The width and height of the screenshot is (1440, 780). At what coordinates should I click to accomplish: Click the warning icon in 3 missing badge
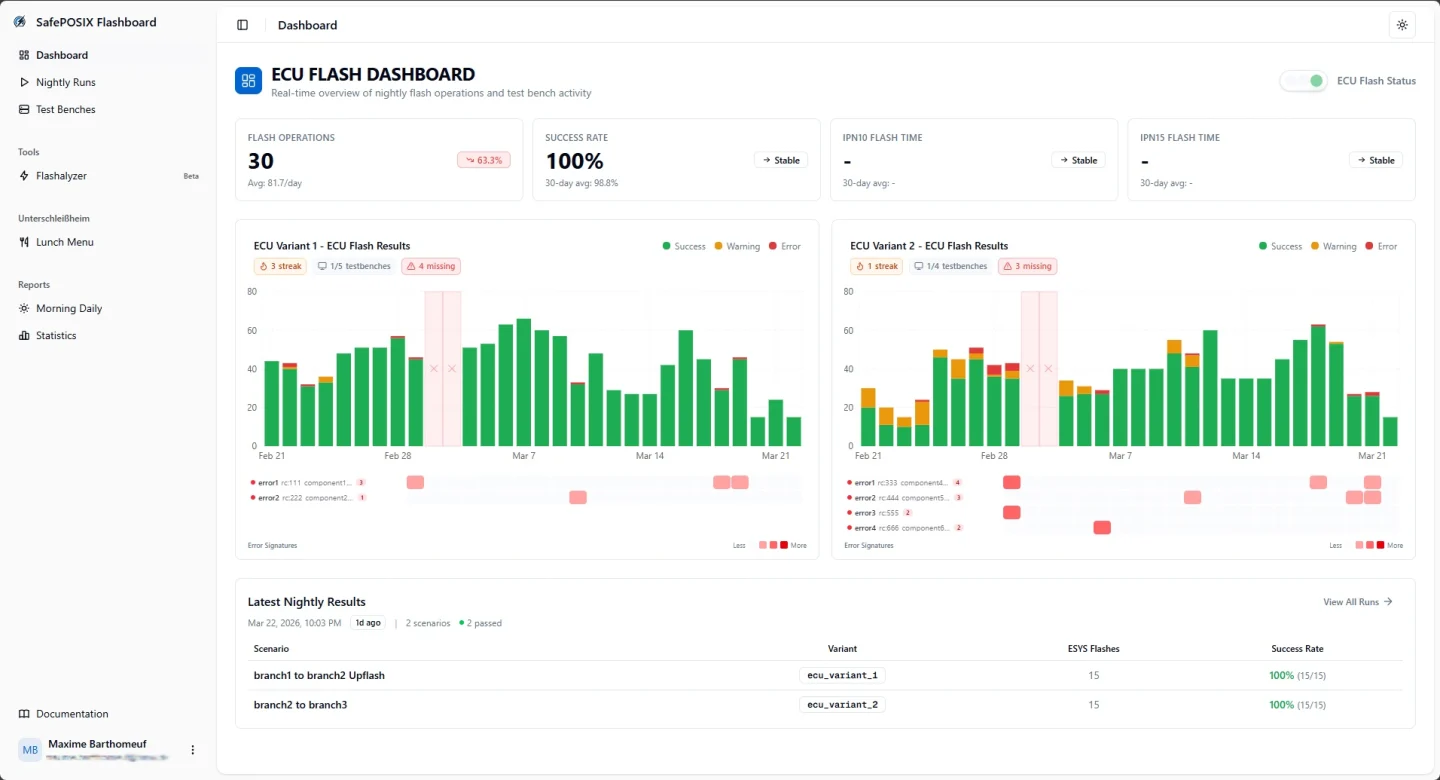coord(1007,267)
